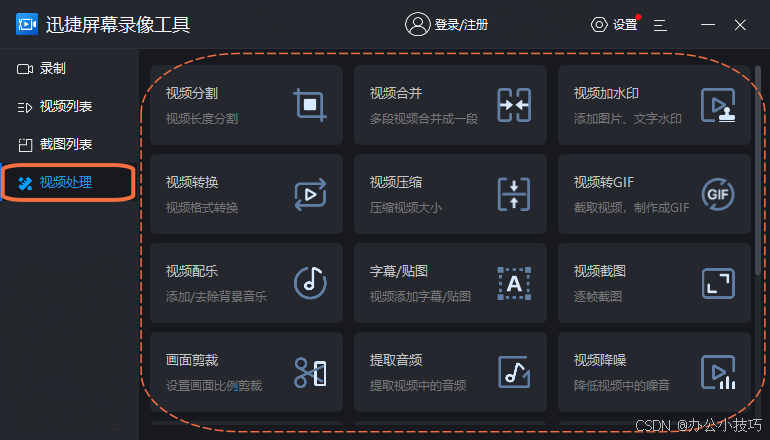
Task: Click 多段视频合并成一段 description text
Action: (424, 119)
